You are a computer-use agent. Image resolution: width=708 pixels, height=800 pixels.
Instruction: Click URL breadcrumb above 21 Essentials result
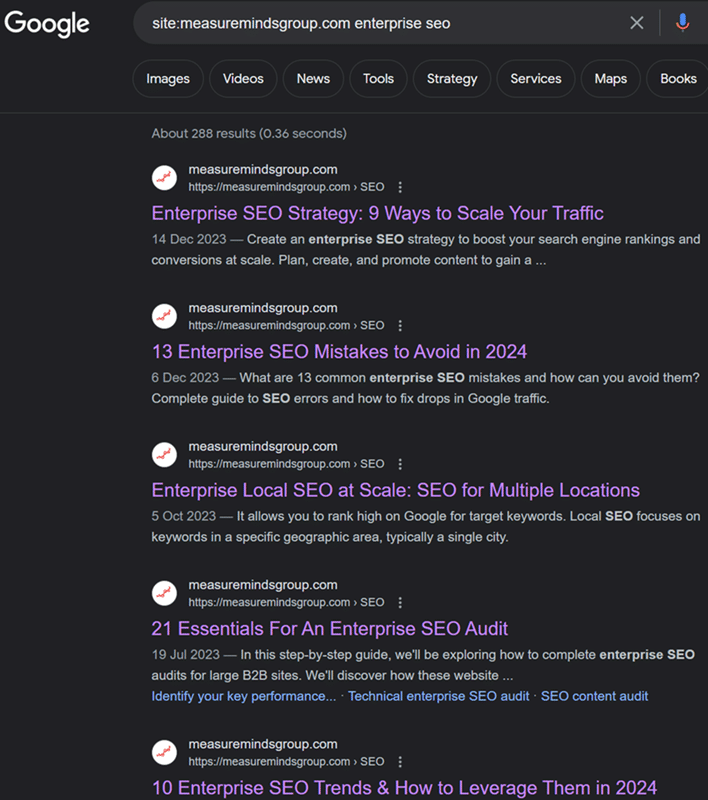[x=286, y=603]
